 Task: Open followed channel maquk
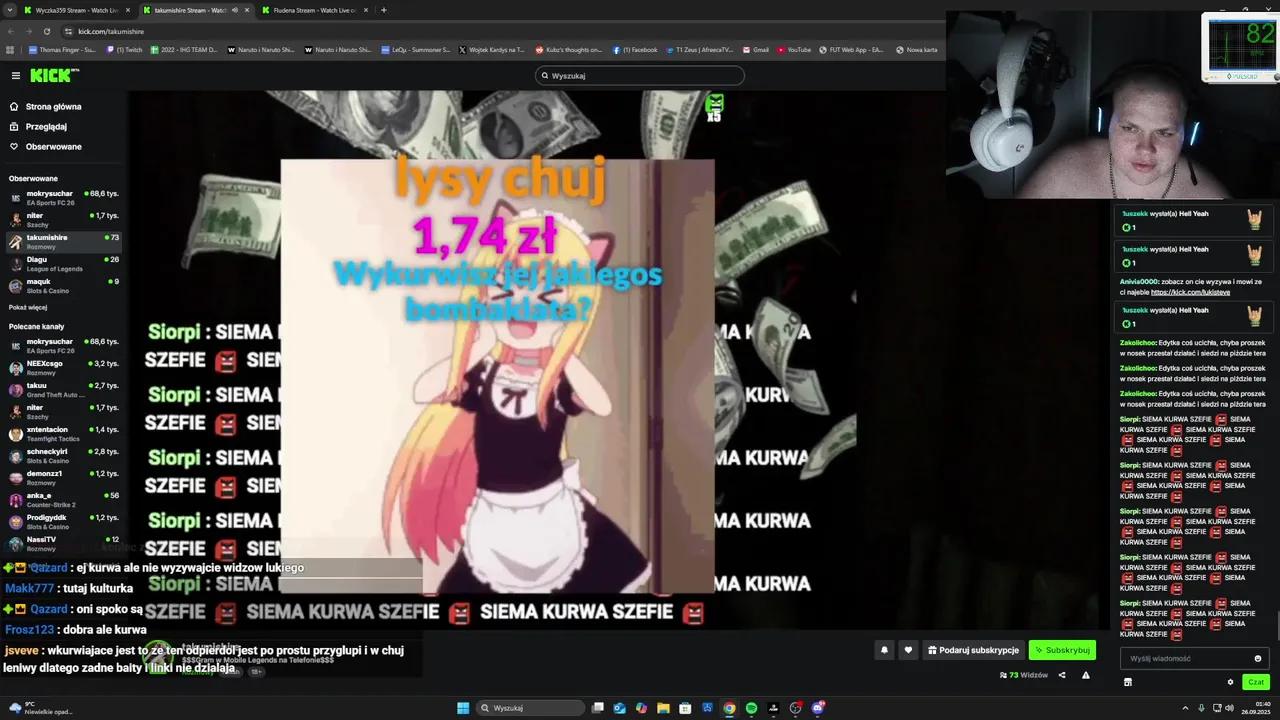pos(64,285)
